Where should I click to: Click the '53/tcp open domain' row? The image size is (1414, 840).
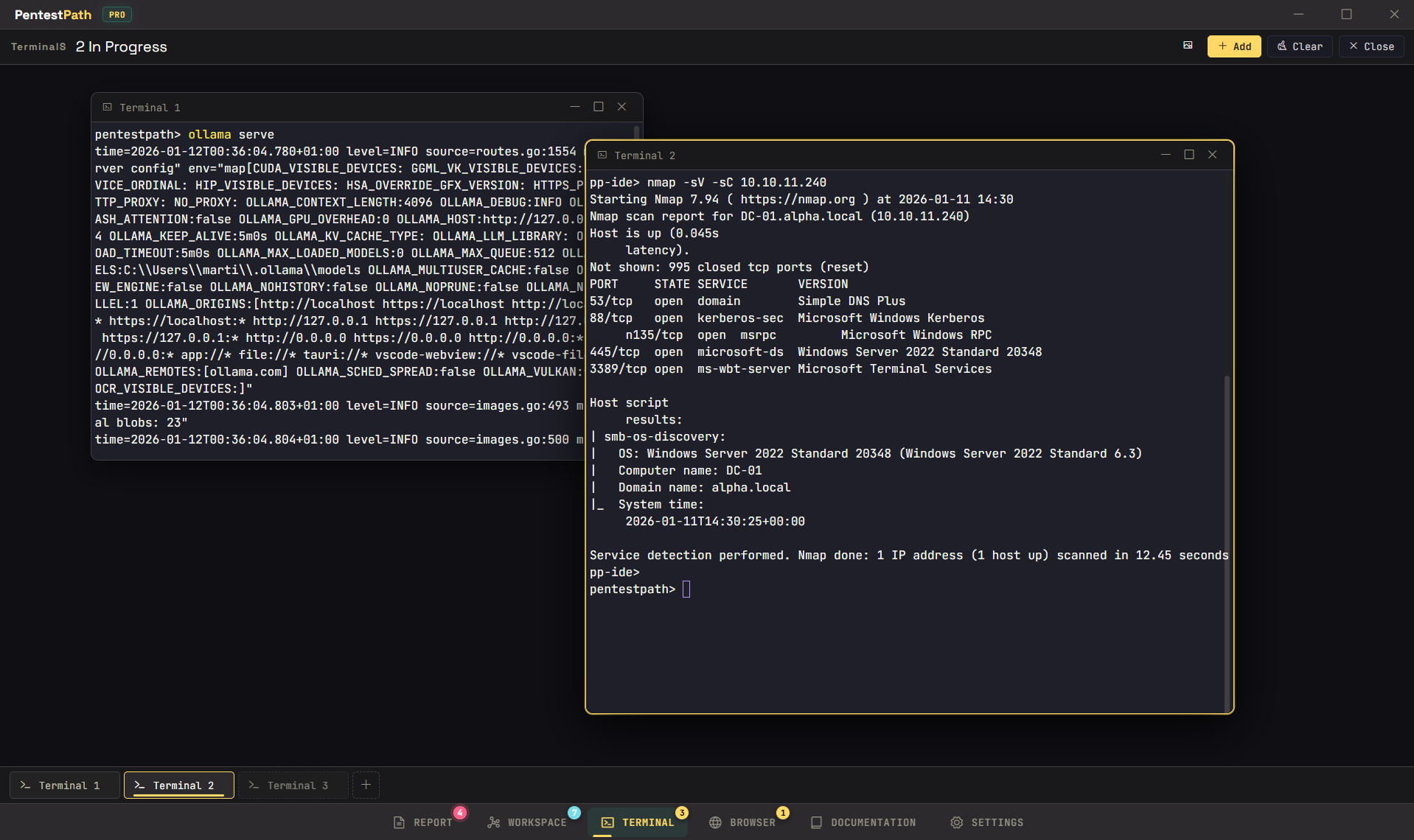click(748, 301)
